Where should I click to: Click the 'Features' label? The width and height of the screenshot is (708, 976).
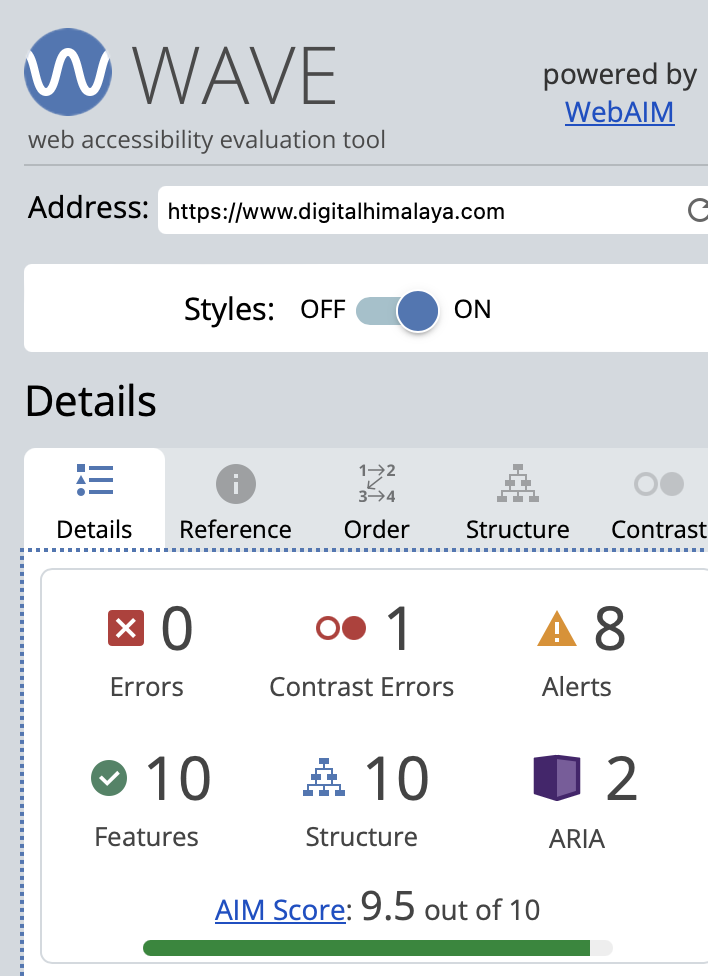(x=146, y=837)
